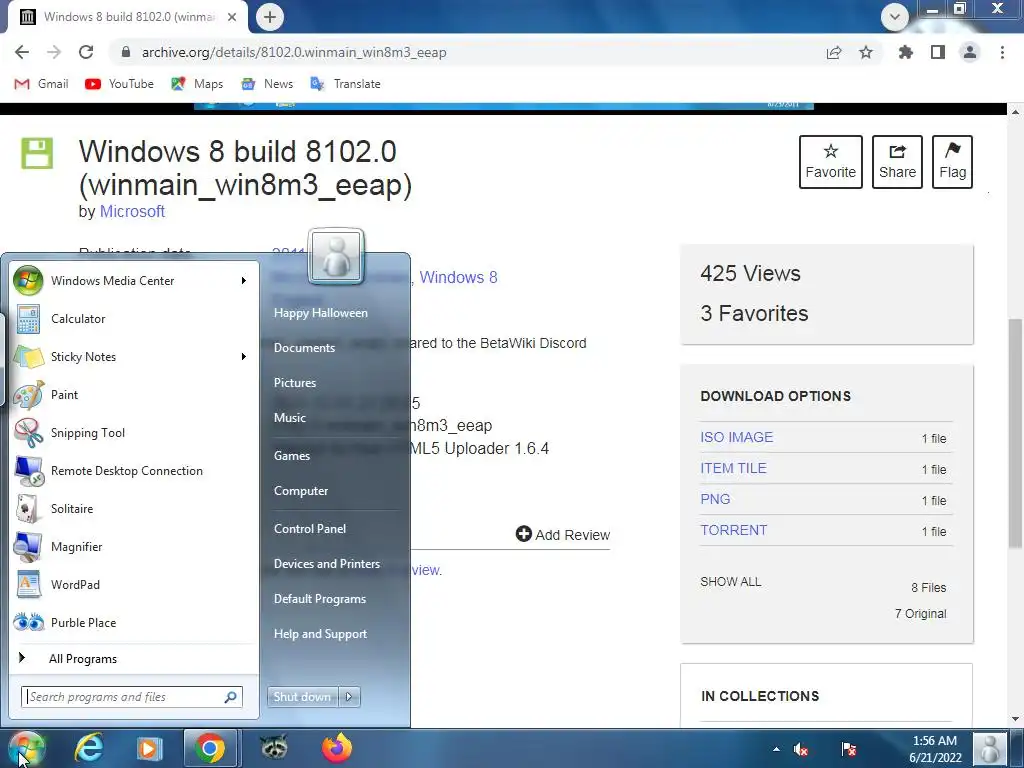The width and height of the screenshot is (1024, 768).
Task: Expand Sticky Notes jump list arrow
Action: (x=244, y=357)
